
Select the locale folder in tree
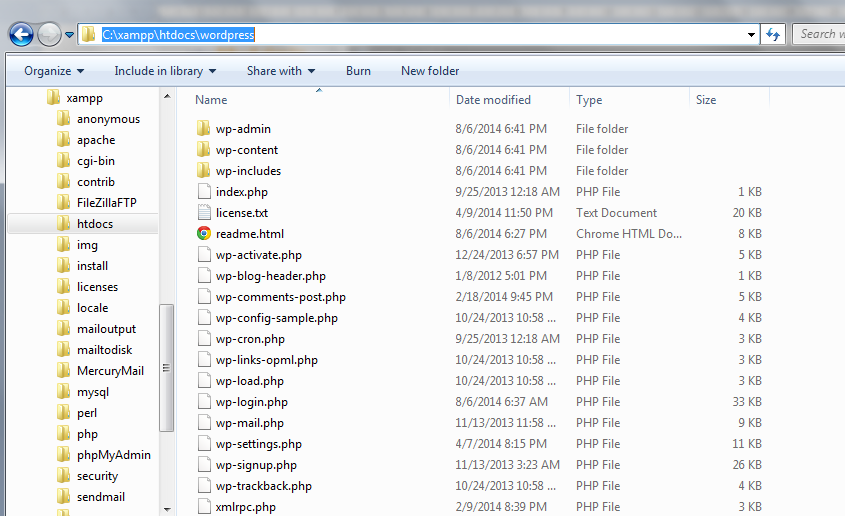click(93, 308)
